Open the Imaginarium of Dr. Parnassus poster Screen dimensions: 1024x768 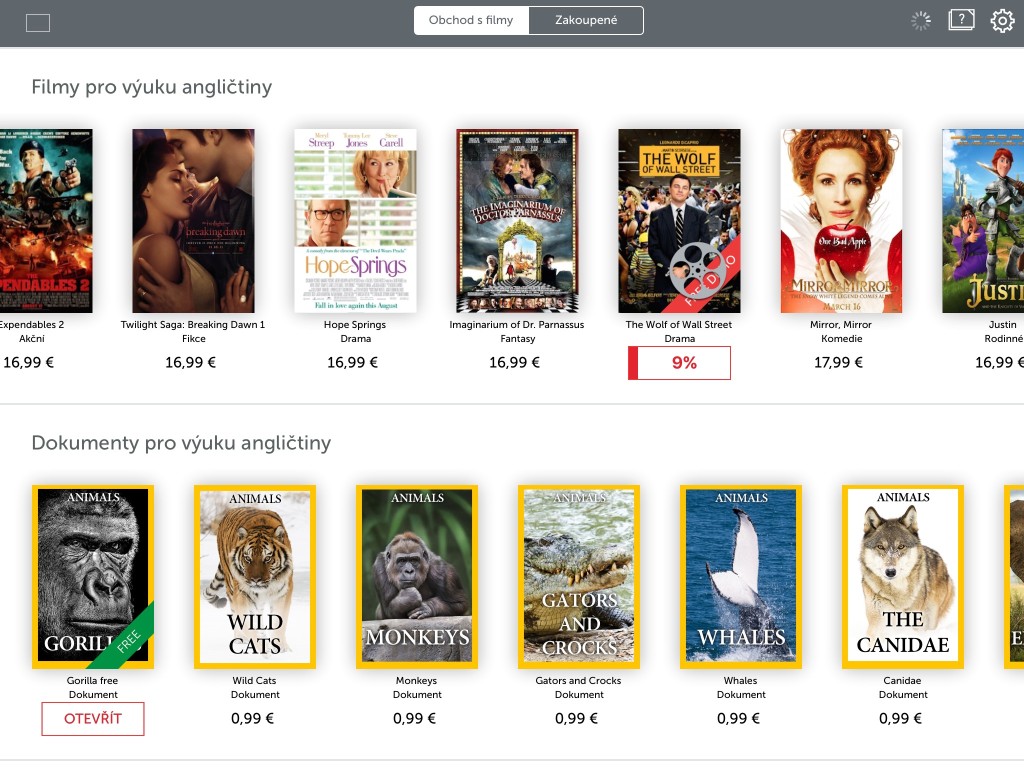[517, 221]
